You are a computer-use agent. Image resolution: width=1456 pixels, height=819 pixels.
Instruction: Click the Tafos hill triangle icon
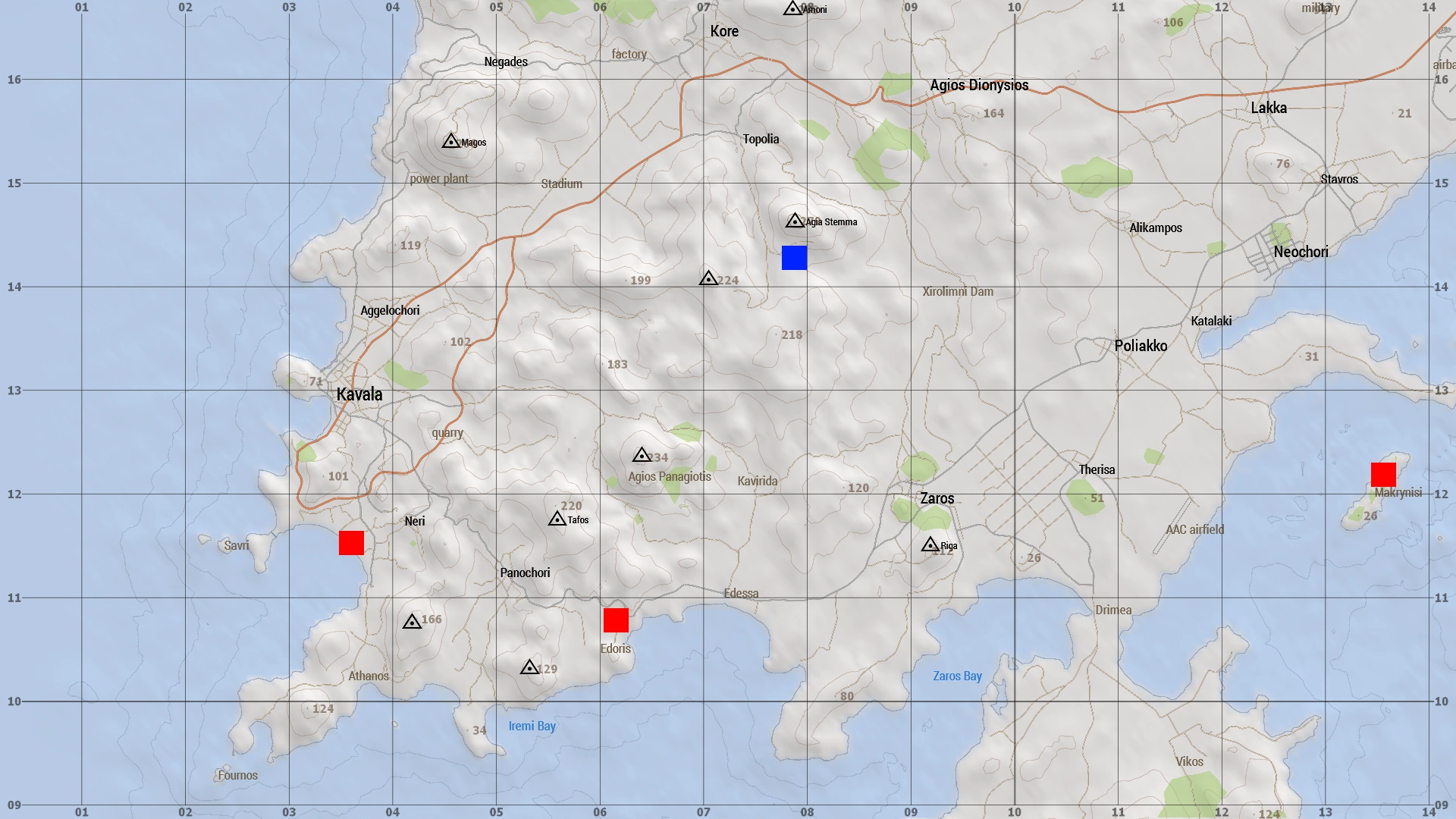[x=557, y=519]
